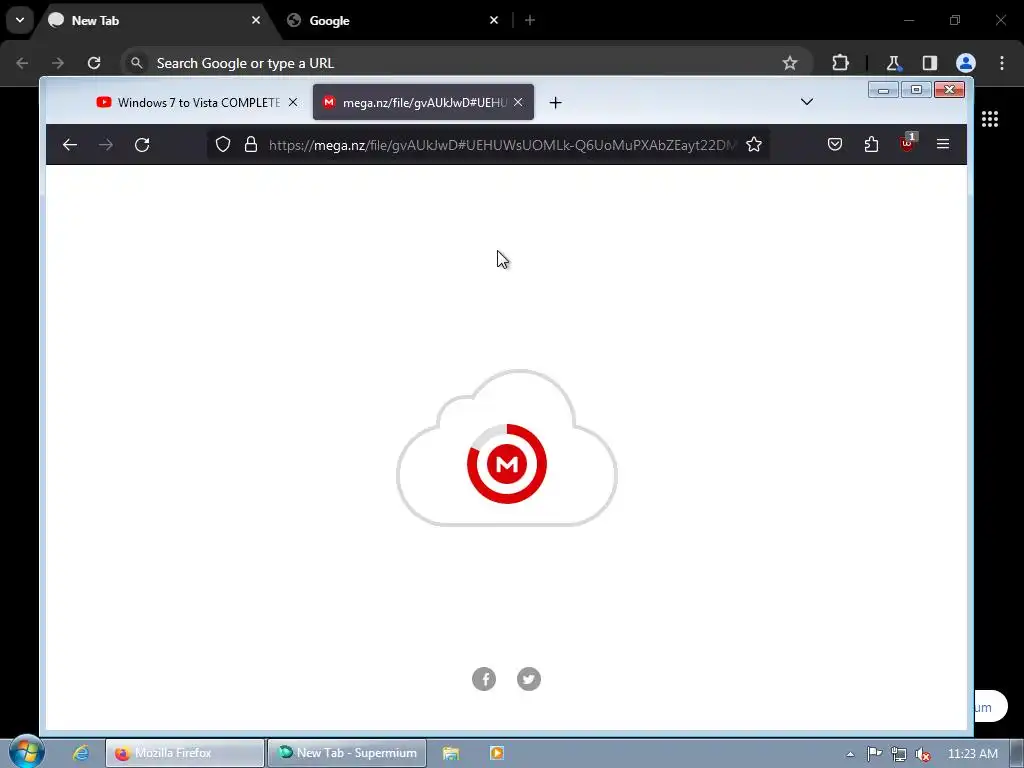1024x768 pixels.
Task: Bookmark this tab star in Supermium
Action: [x=790, y=63]
